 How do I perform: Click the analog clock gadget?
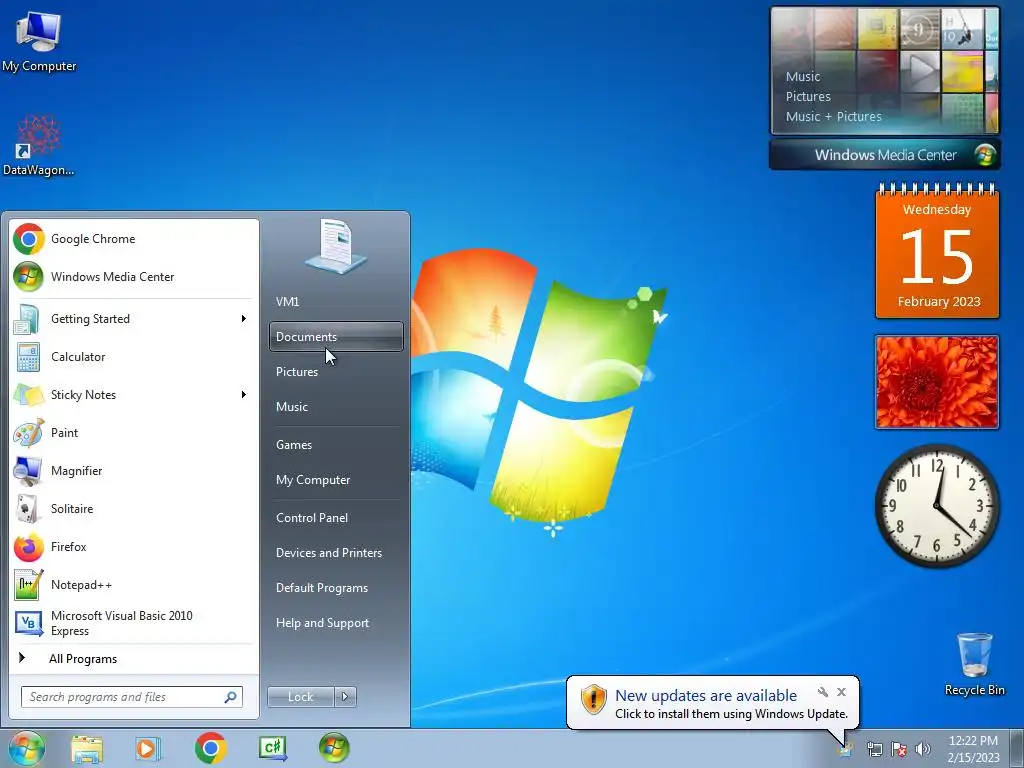(937, 506)
